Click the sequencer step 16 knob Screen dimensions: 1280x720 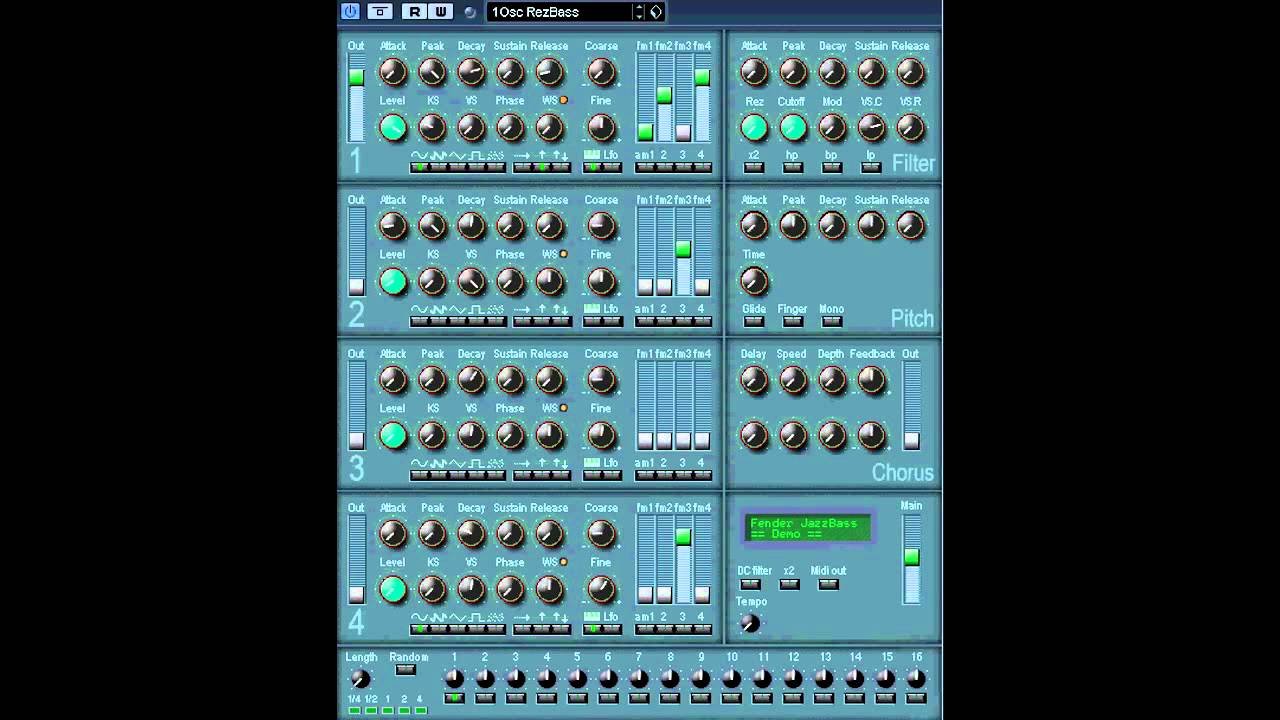916,678
